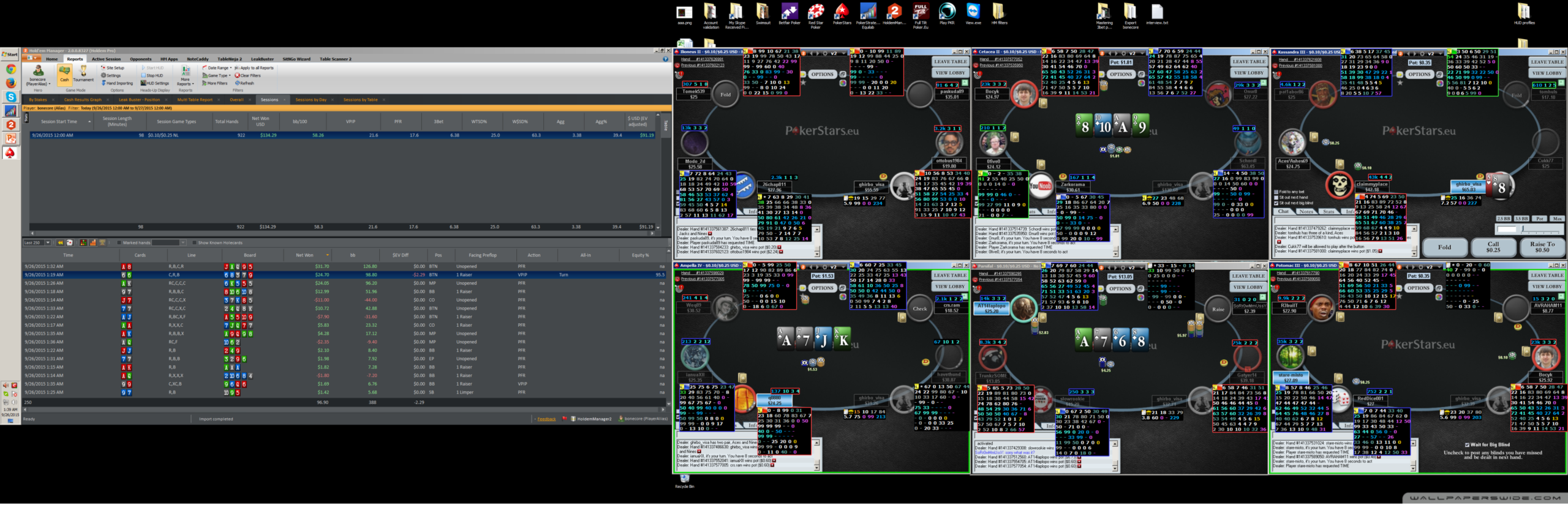Open Skype from the taskbar

click(10, 97)
